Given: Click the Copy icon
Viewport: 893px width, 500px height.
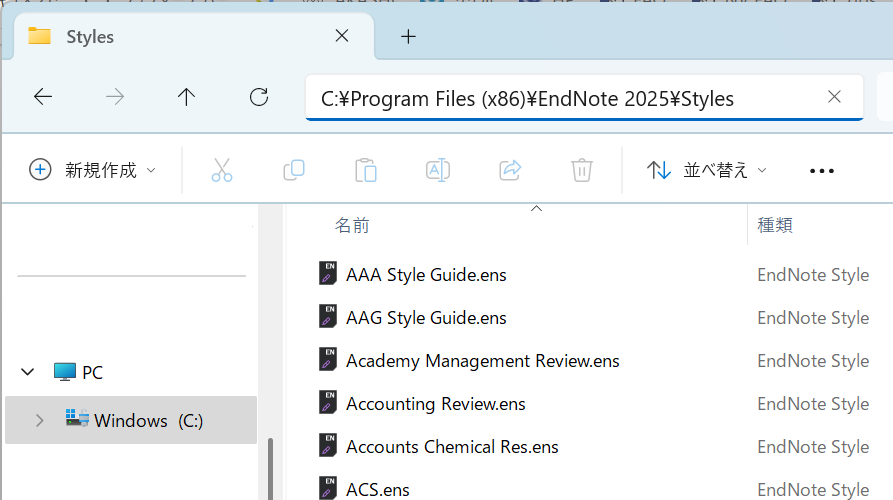Looking at the screenshot, I should 294,170.
